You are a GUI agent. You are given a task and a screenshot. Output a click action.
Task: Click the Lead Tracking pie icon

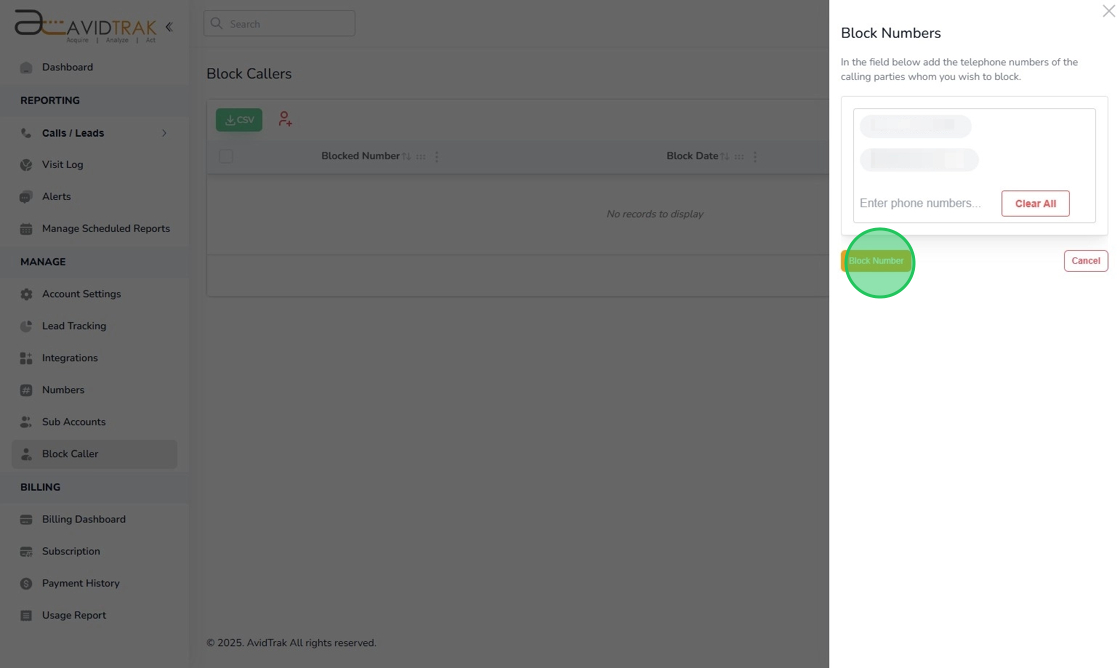click(26, 326)
